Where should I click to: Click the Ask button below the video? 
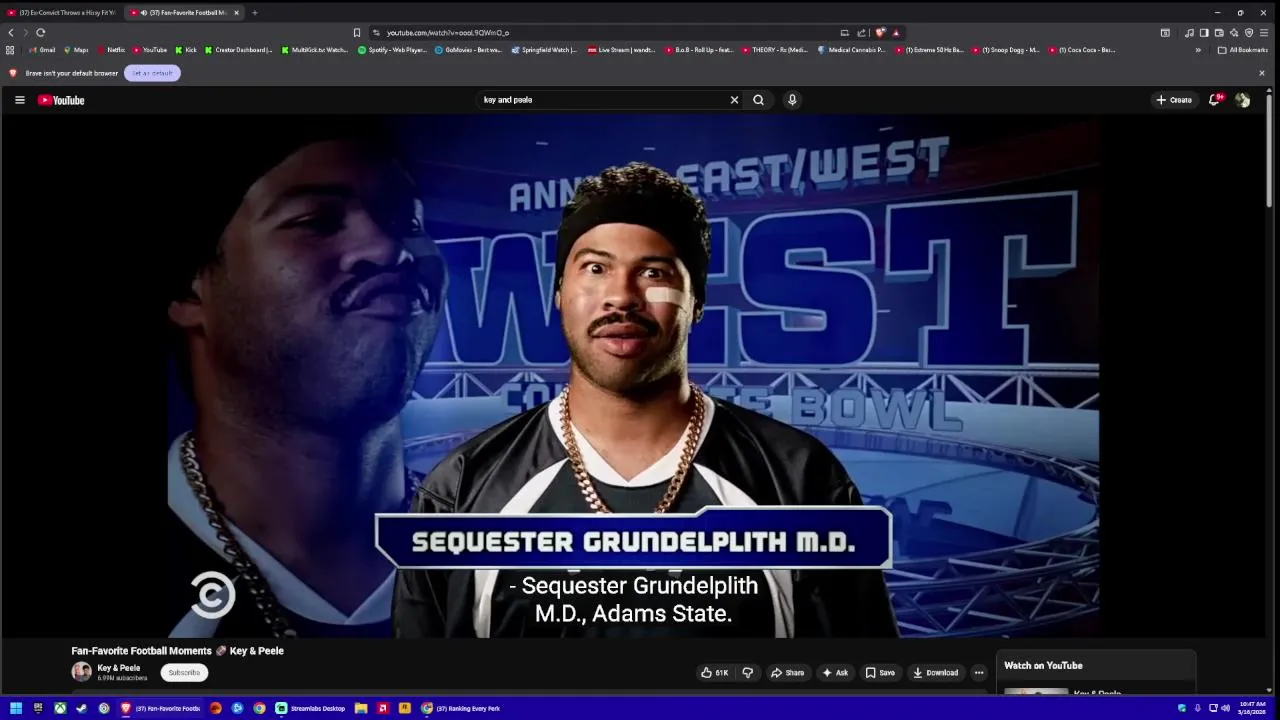(x=835, y=673)
